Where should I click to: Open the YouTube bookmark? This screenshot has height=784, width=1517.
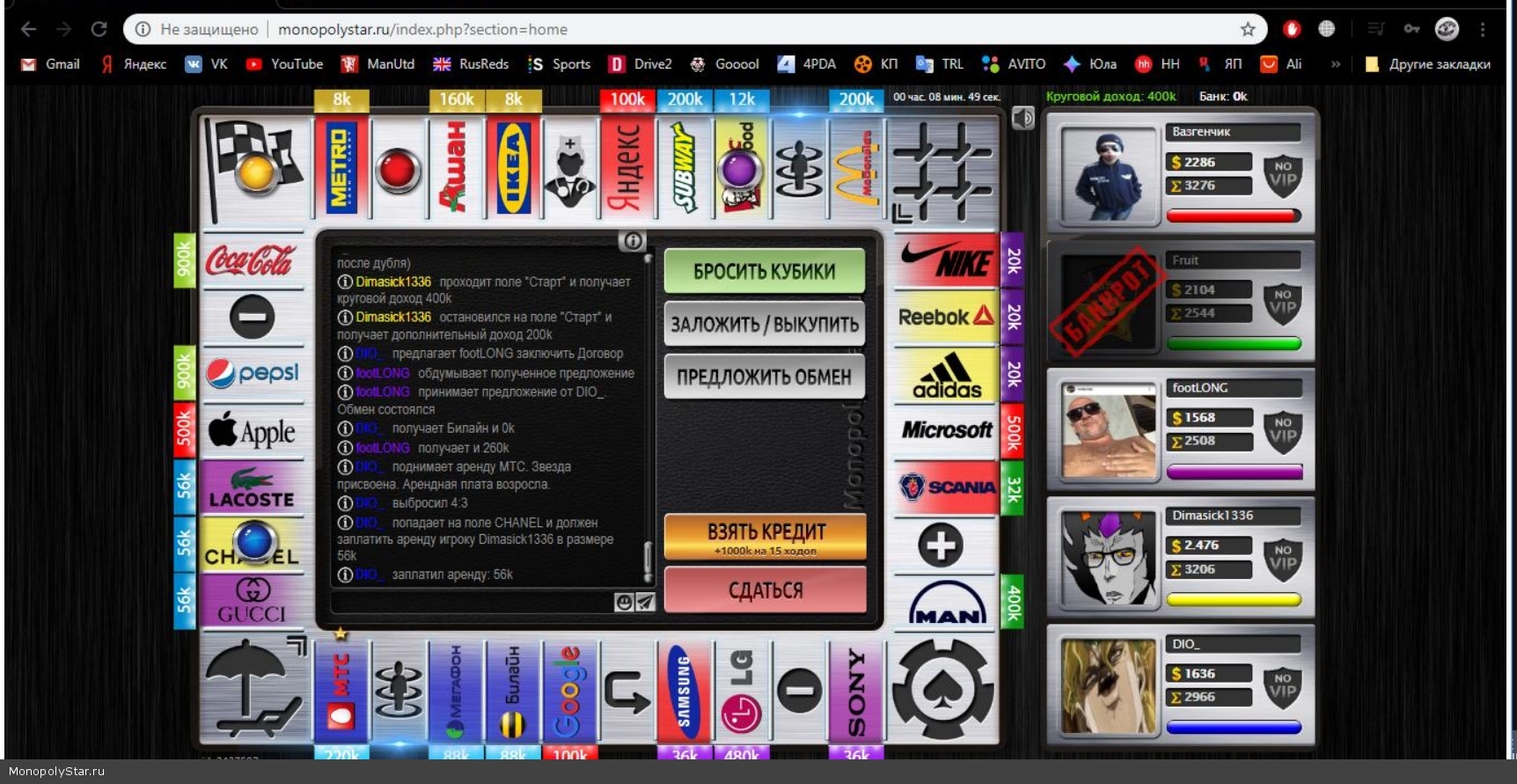pos(284,64)
